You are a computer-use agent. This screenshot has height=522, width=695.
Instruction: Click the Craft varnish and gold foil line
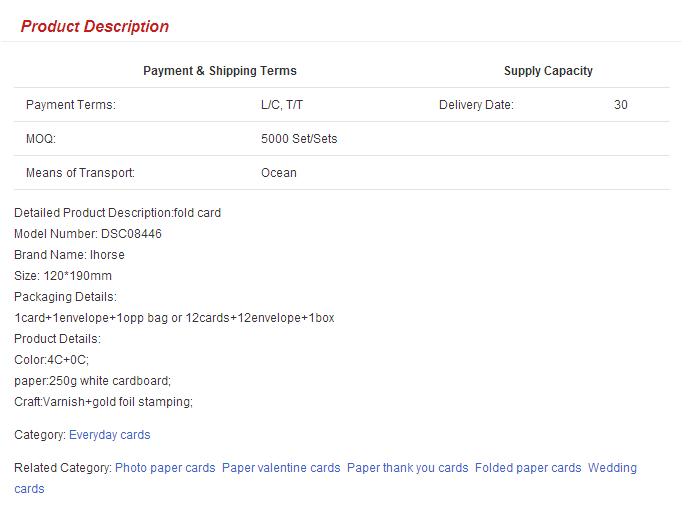(x=103, y=402)
